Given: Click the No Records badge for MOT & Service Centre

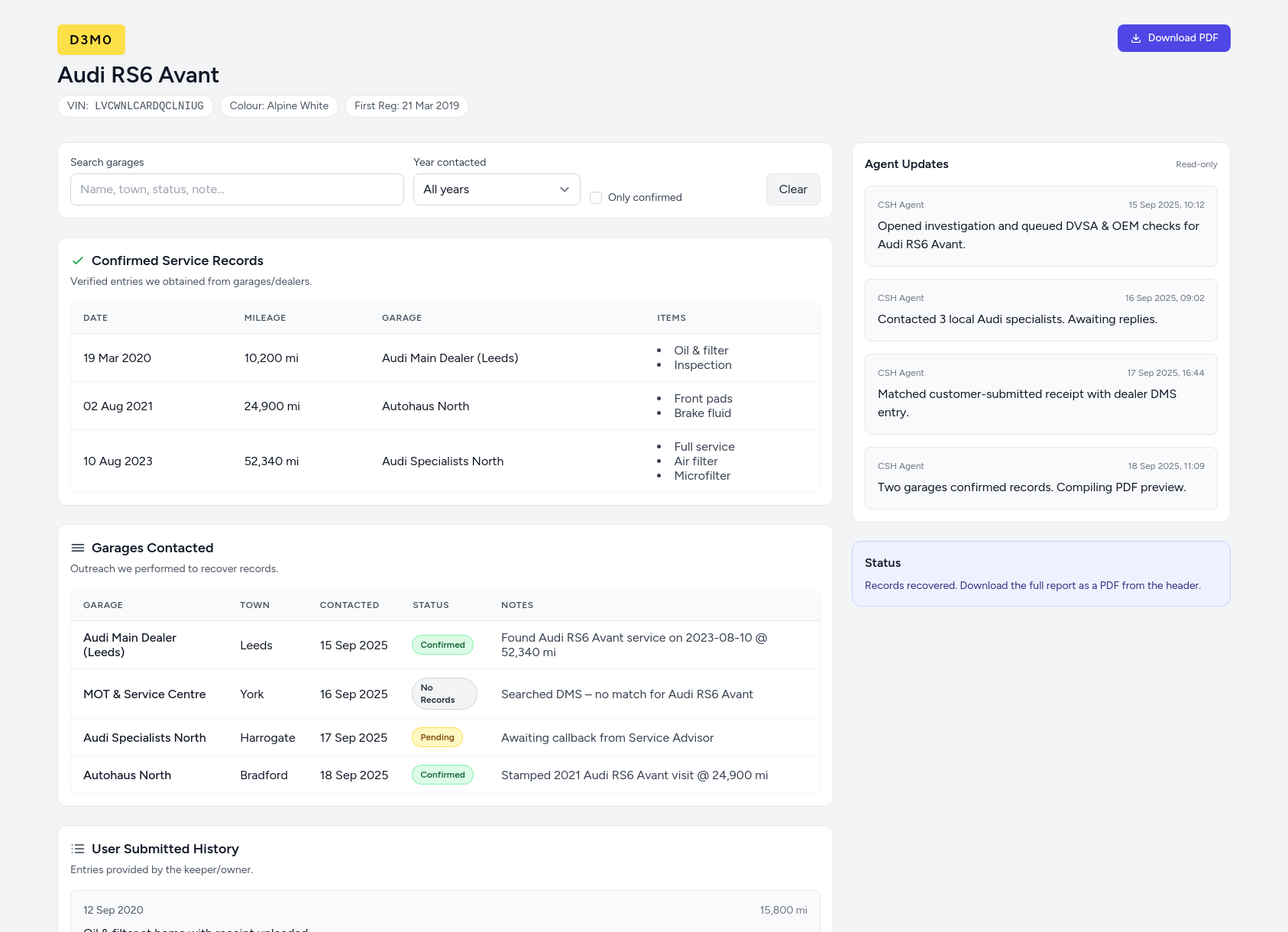Looking at the screenshot, I should (x=444, y=693).
